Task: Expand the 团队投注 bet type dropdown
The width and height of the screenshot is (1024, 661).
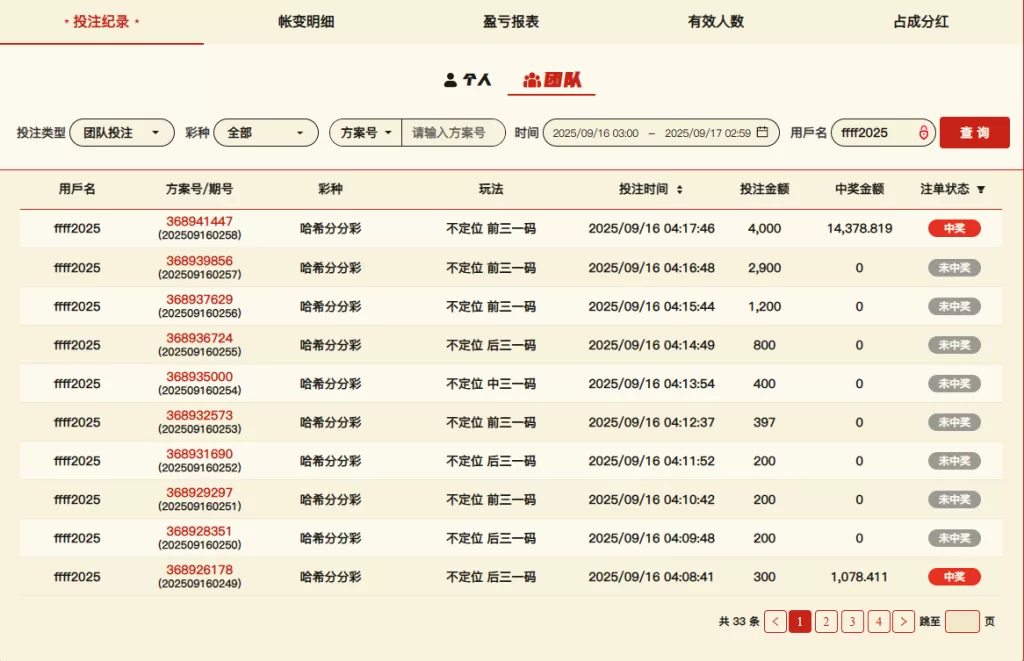Action: 122,133
